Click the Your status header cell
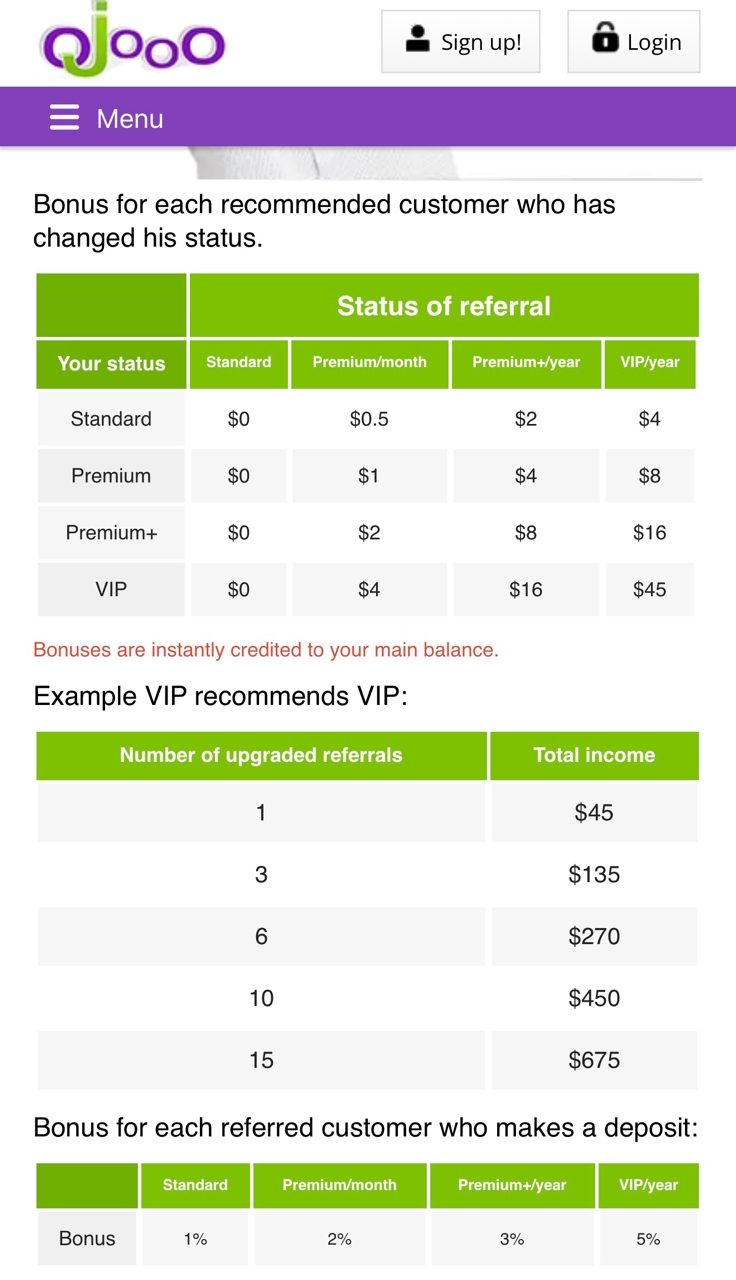The image size is (736, 1280). click(111, 364)
